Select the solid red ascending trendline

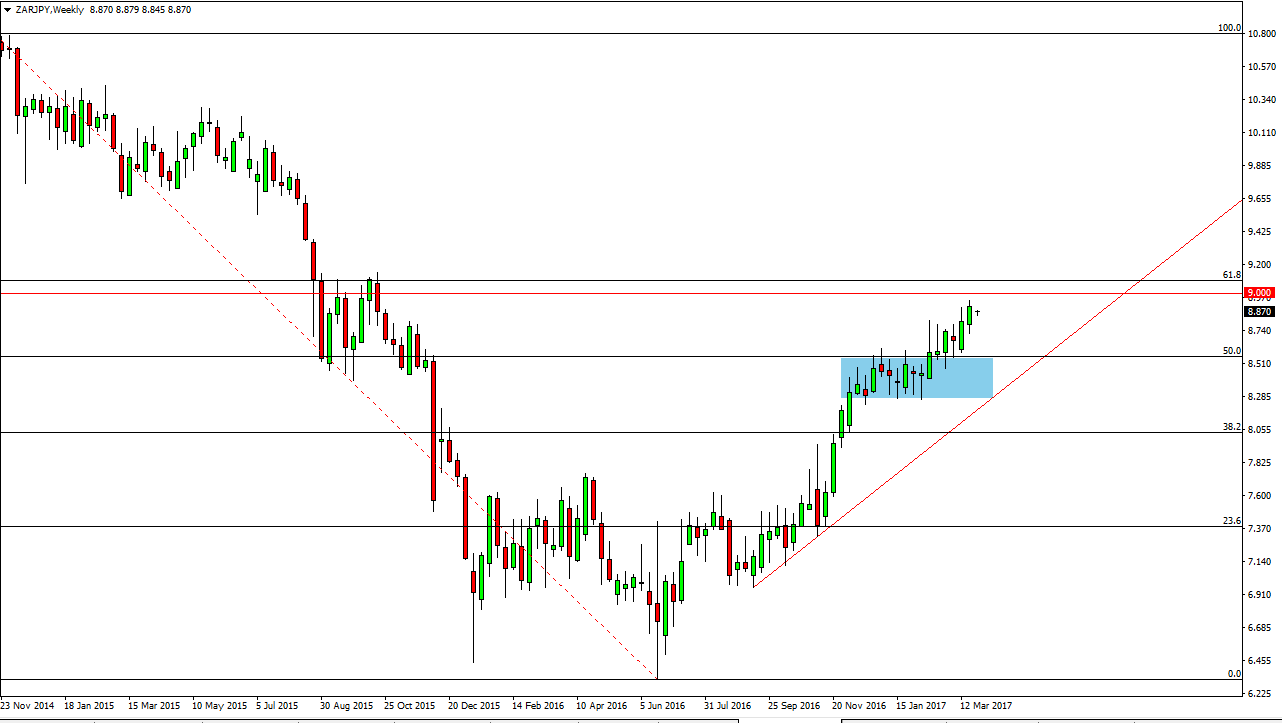pos(998,393)
